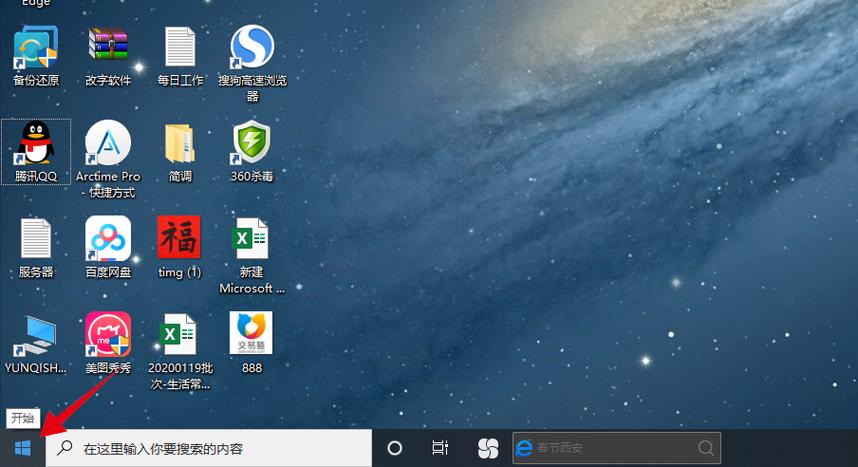
Task: Open Task View on the taskbar
Action: pos(440,448)
